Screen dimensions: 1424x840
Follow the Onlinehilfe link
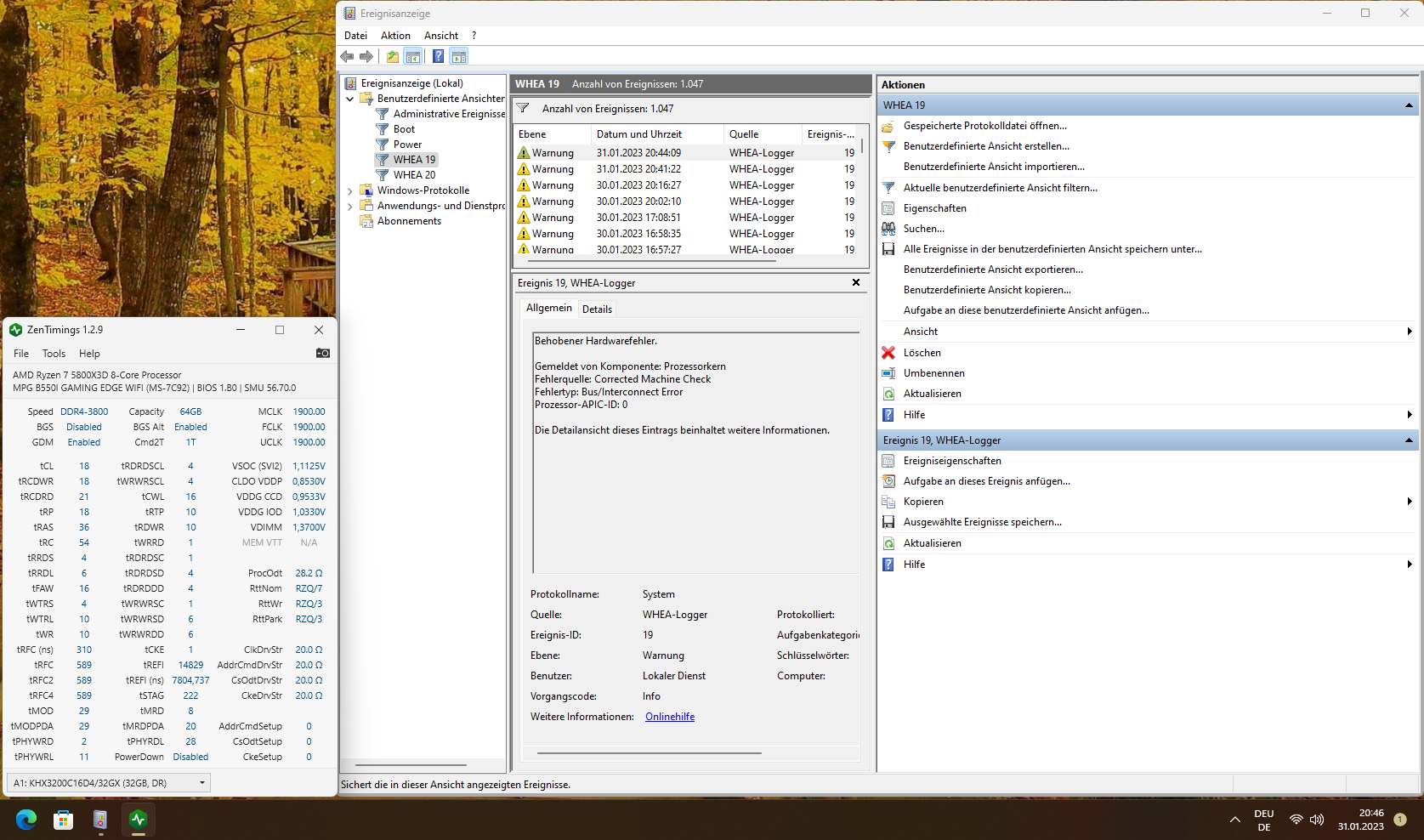click(x=670, y=717)
